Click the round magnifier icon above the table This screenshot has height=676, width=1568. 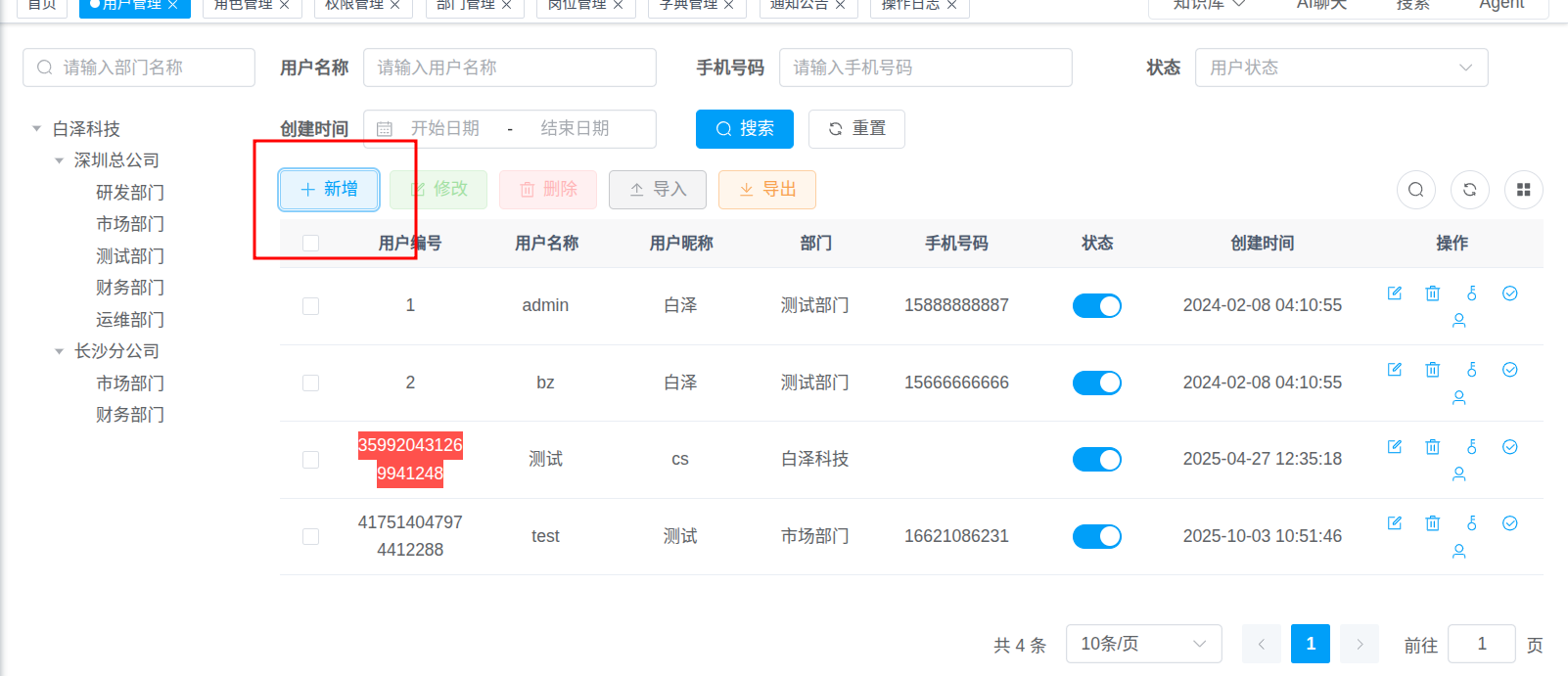pyautogui.click(x=1416, y=190)
